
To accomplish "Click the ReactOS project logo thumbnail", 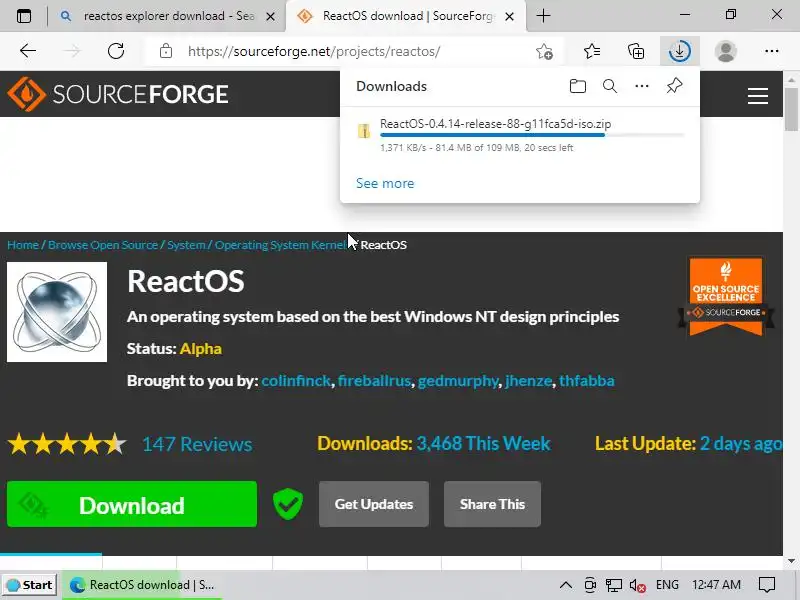I will (x=57, y=312).
